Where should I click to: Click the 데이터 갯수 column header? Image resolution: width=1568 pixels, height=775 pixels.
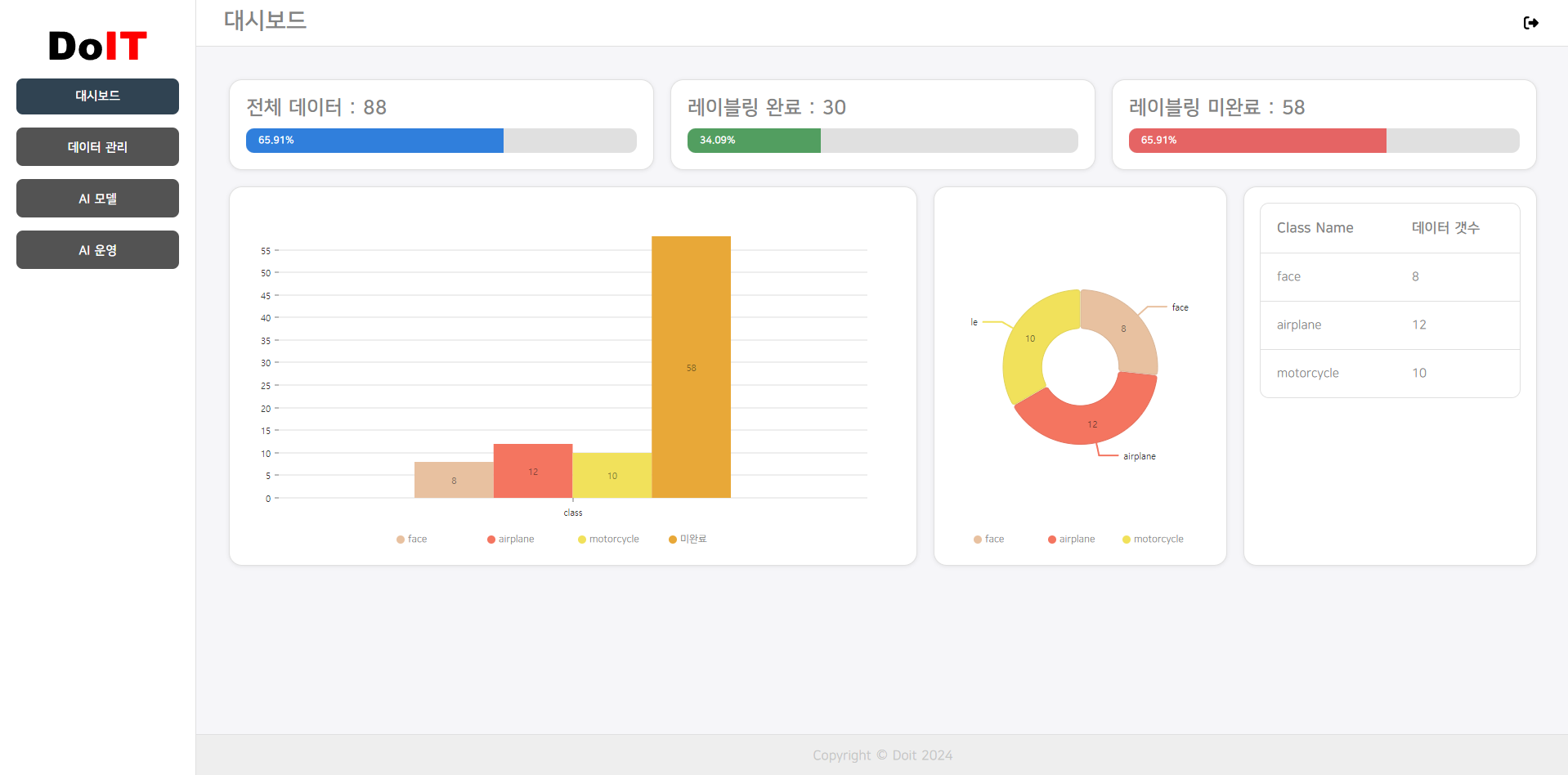1445,228
